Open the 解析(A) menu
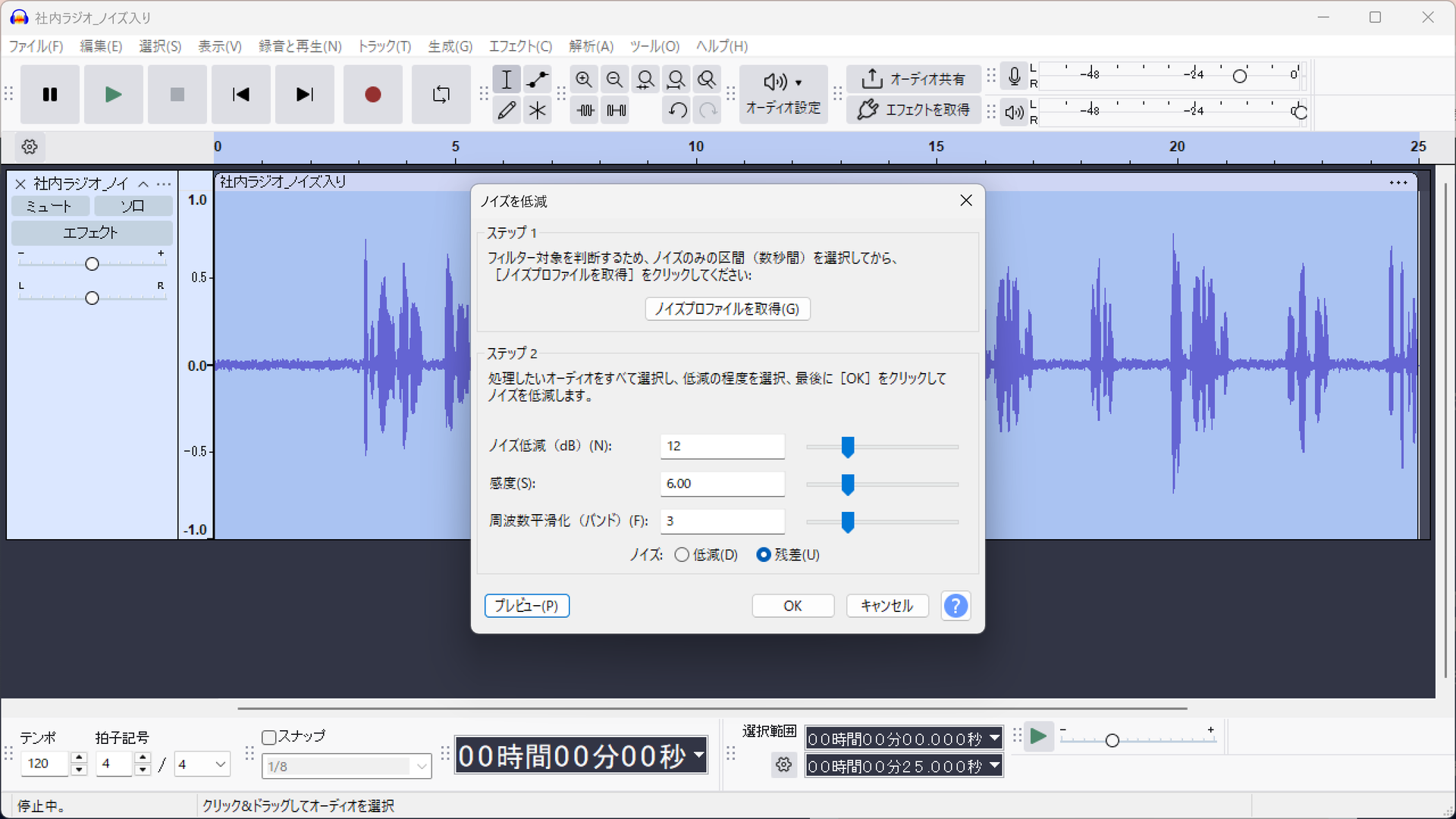Image resolution: width=1456 pixels, height=819 pixels. point(591,46)
